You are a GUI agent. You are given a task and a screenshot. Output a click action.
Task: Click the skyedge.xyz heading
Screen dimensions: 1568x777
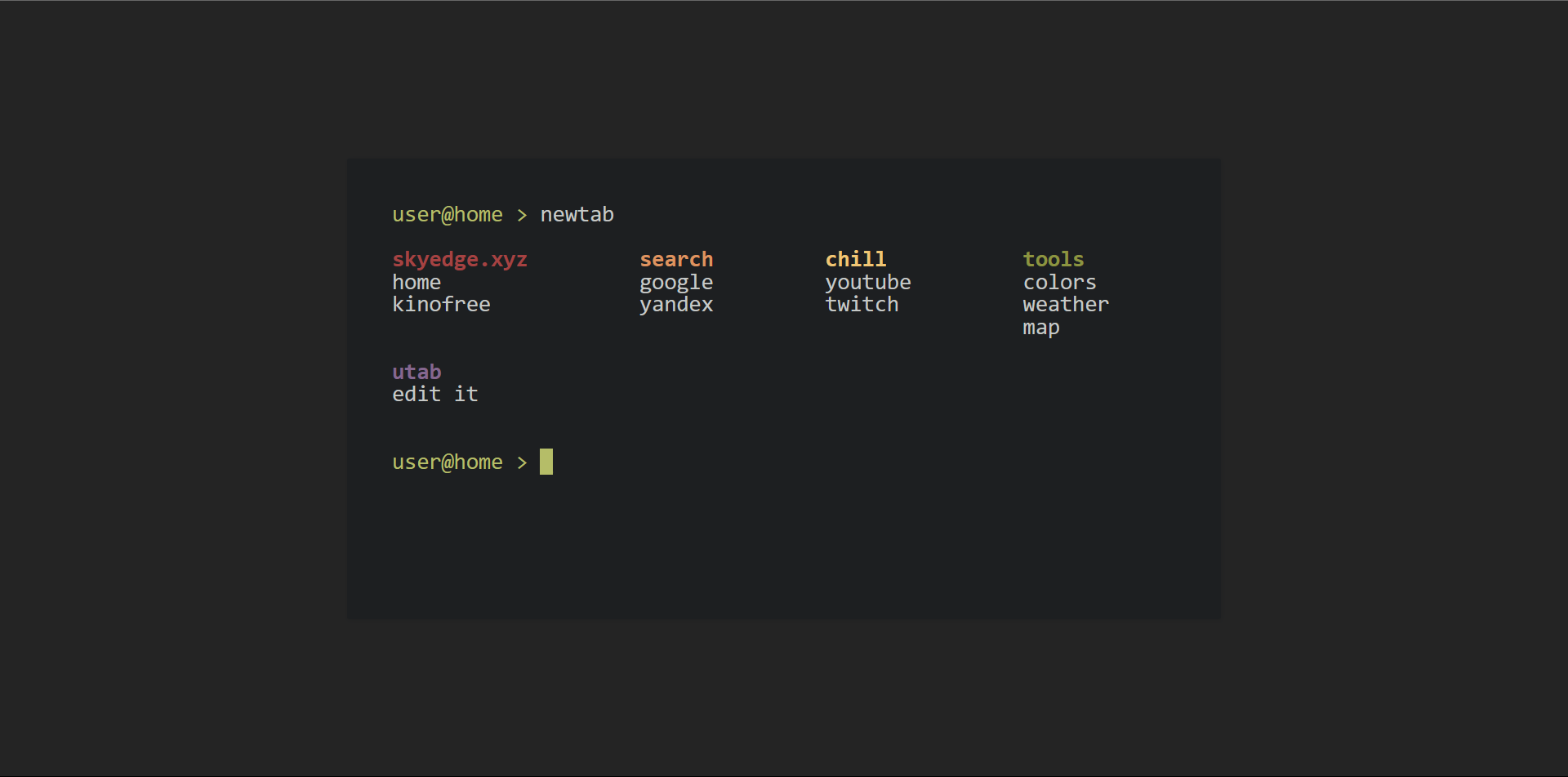(460, 260)
